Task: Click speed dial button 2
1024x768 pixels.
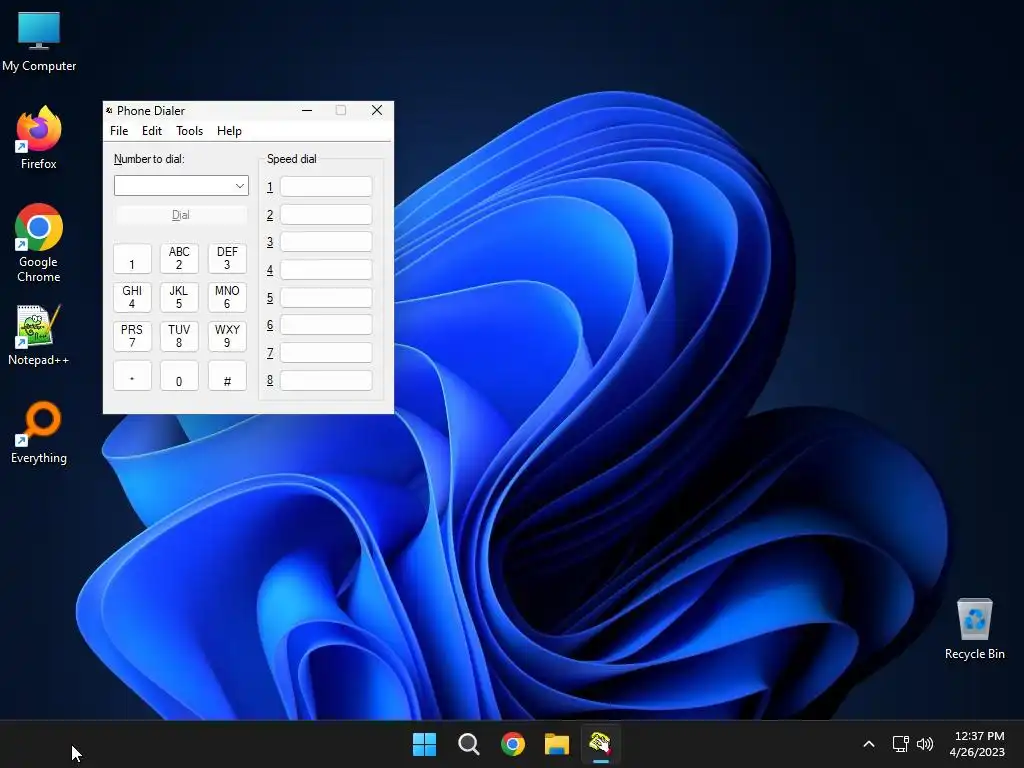Action: click(x=326, y=215)
